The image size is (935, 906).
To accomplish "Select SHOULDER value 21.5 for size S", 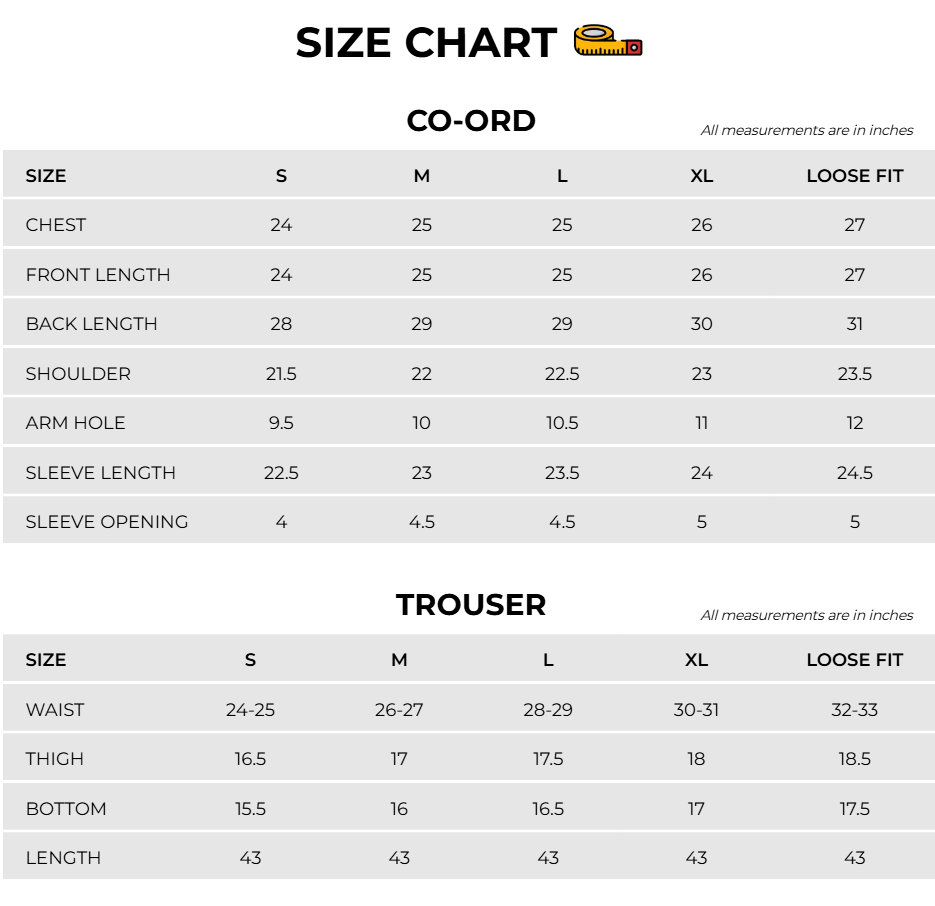I will click(281, 373).
